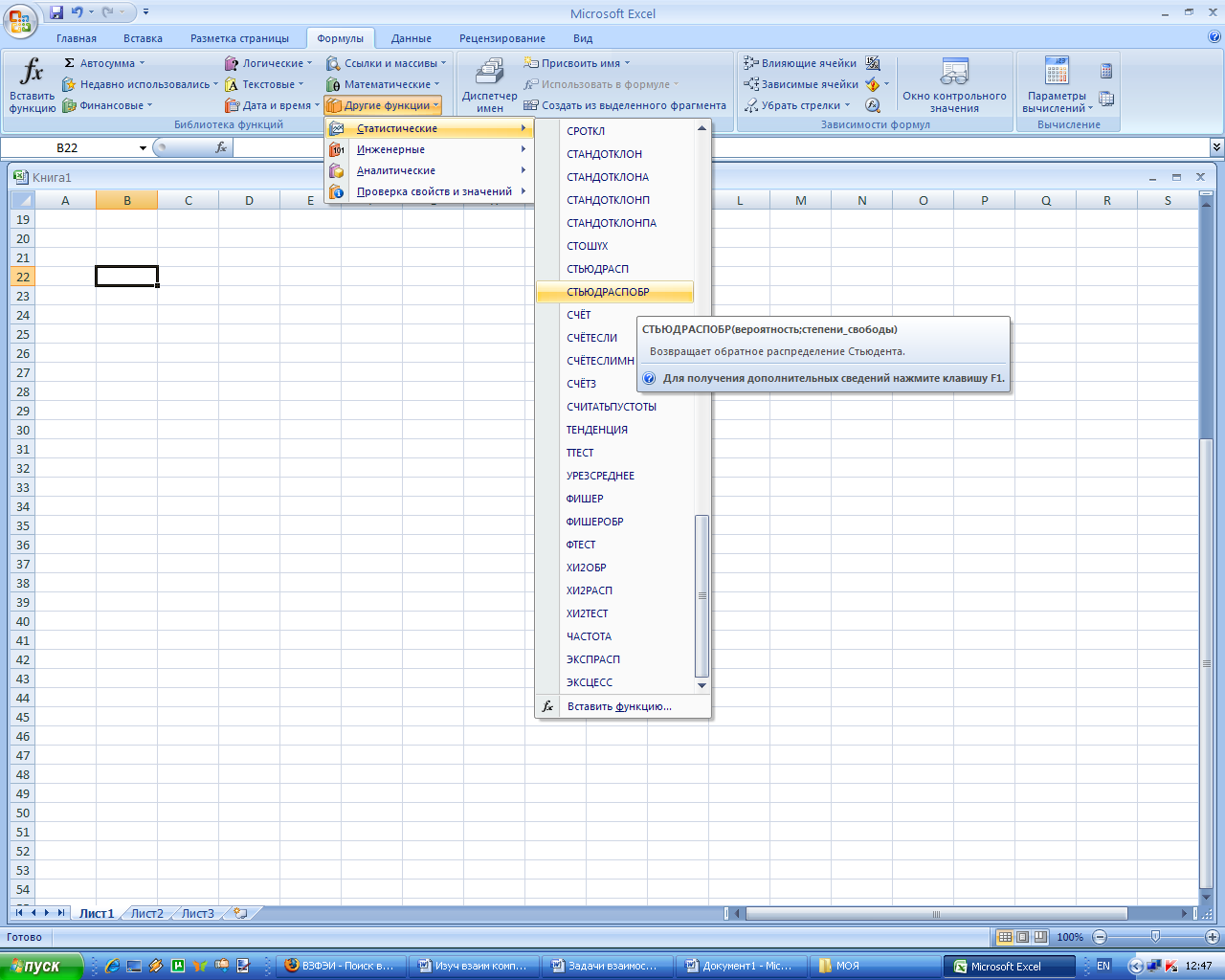Open the Name Box dropdown arrow
The width and height of the screenshot is (1225, 980).
[143, 147]
